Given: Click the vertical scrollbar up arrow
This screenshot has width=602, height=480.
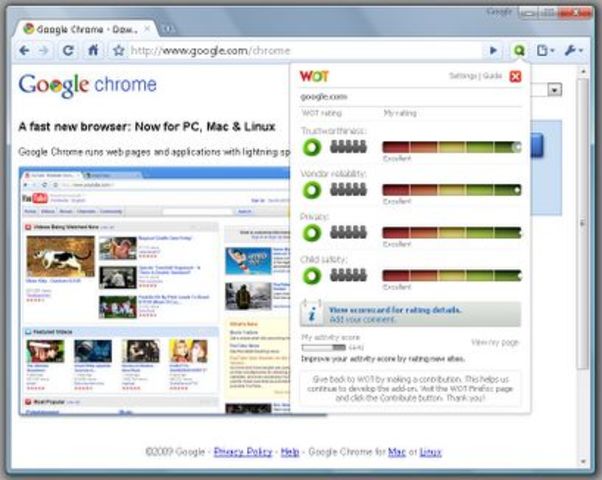Looking at the screenshot, I should point(584,71).
